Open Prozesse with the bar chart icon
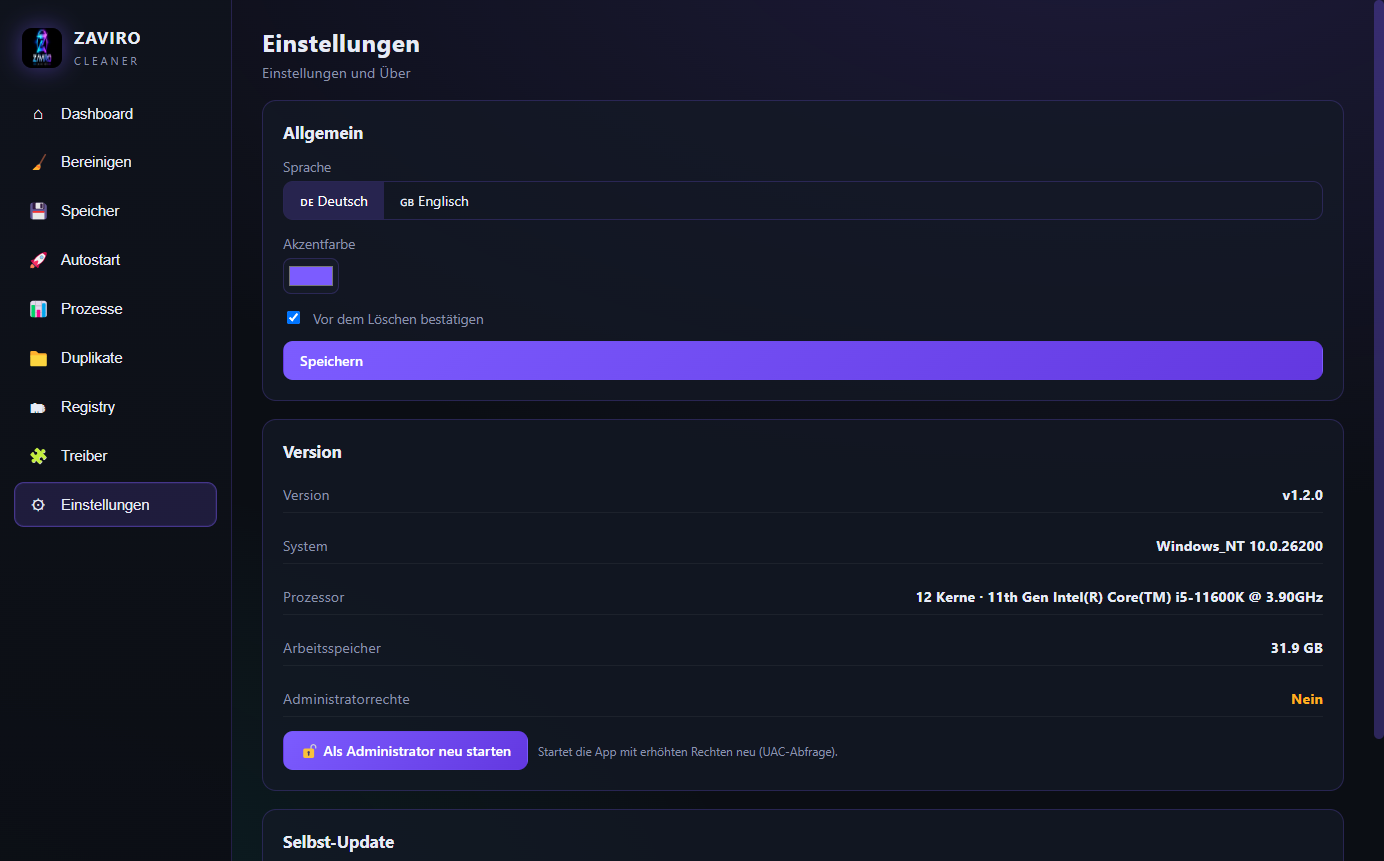 click(38, 309)
